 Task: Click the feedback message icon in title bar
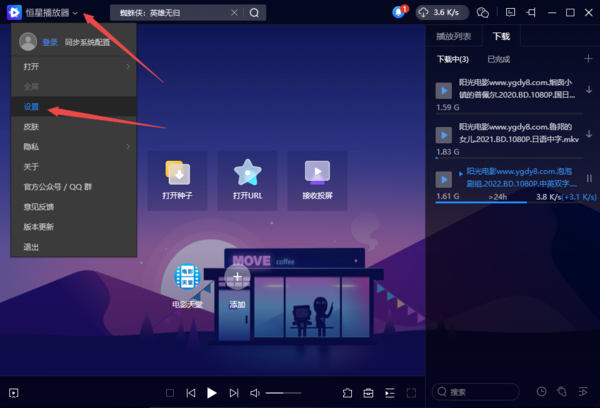coord(510,13)
